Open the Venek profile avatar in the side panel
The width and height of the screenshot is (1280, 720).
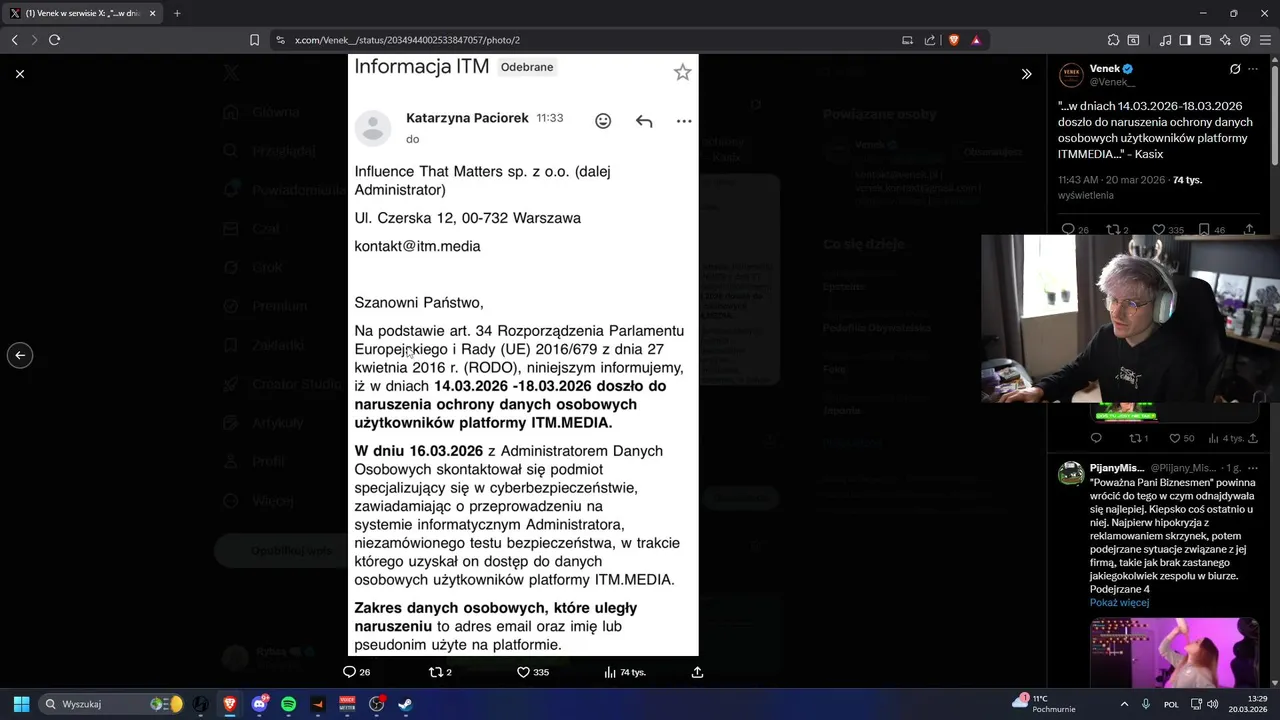(1071, 75)
